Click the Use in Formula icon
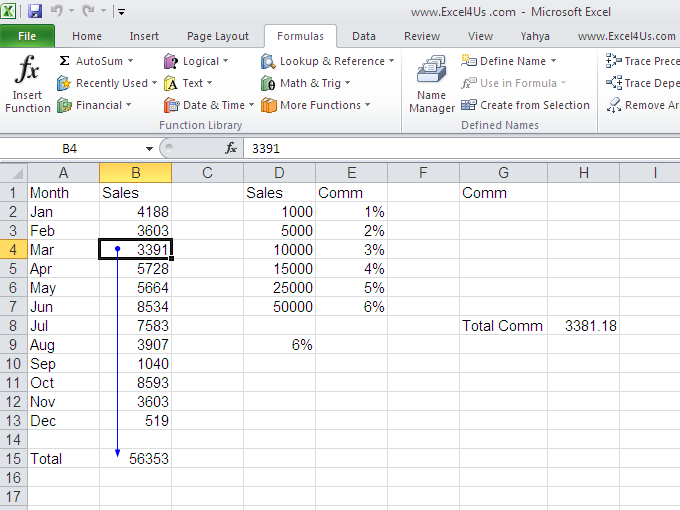The width and height of the screenshot is (680, 510). click(469, 82)
